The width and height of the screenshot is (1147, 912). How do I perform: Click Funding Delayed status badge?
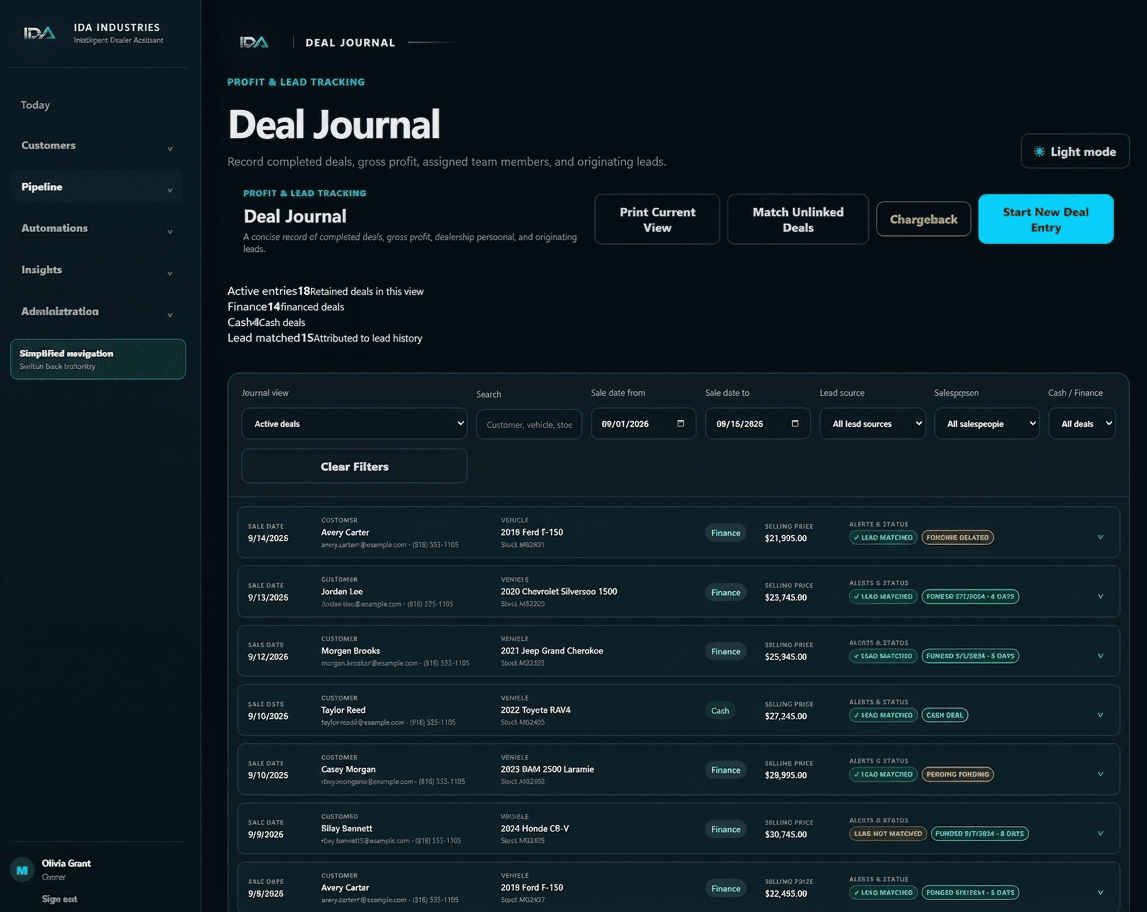958,538
